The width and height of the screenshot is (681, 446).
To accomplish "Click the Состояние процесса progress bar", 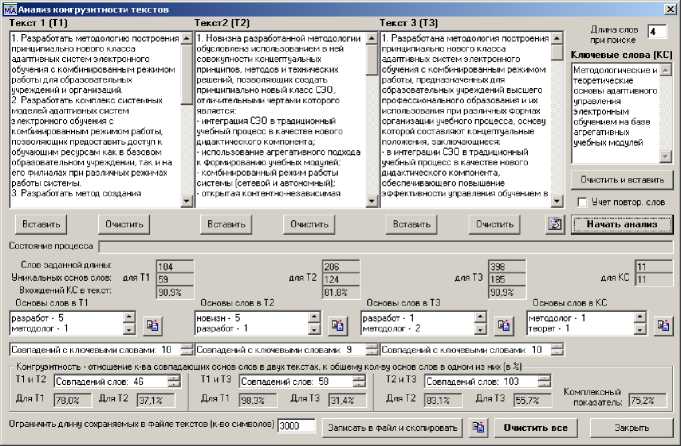I will 386,246.
